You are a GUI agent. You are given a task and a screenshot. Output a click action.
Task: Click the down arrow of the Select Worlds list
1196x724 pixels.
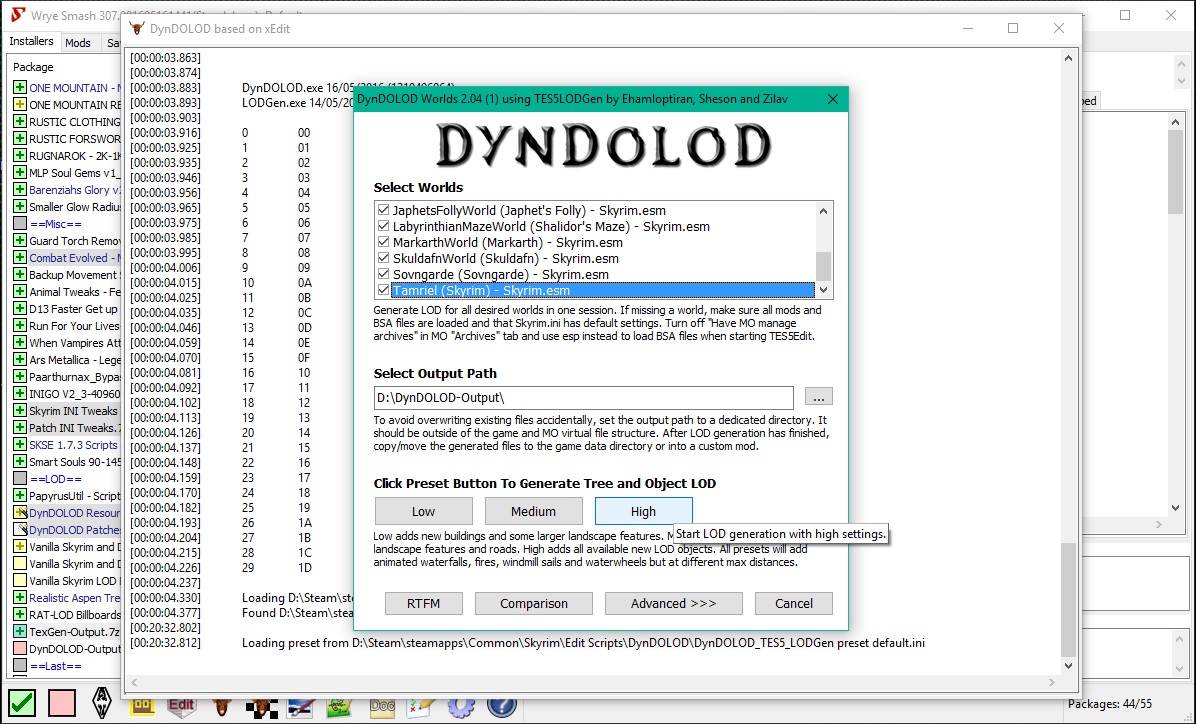823,290
